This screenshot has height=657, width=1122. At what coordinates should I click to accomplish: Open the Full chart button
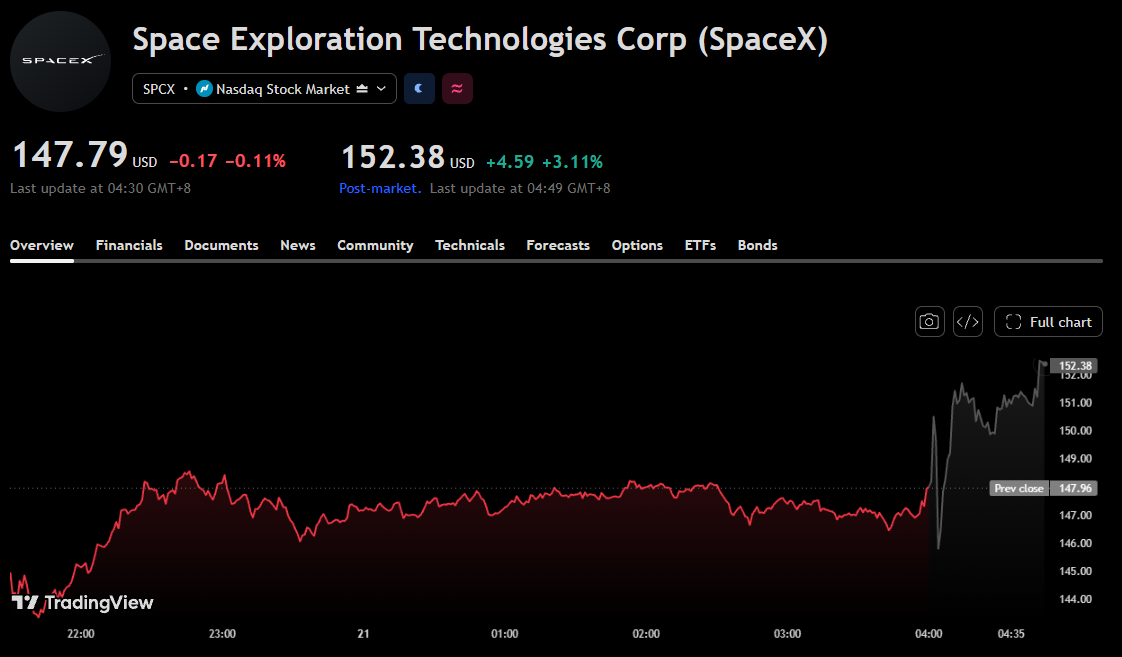[x=1048, y=321]
